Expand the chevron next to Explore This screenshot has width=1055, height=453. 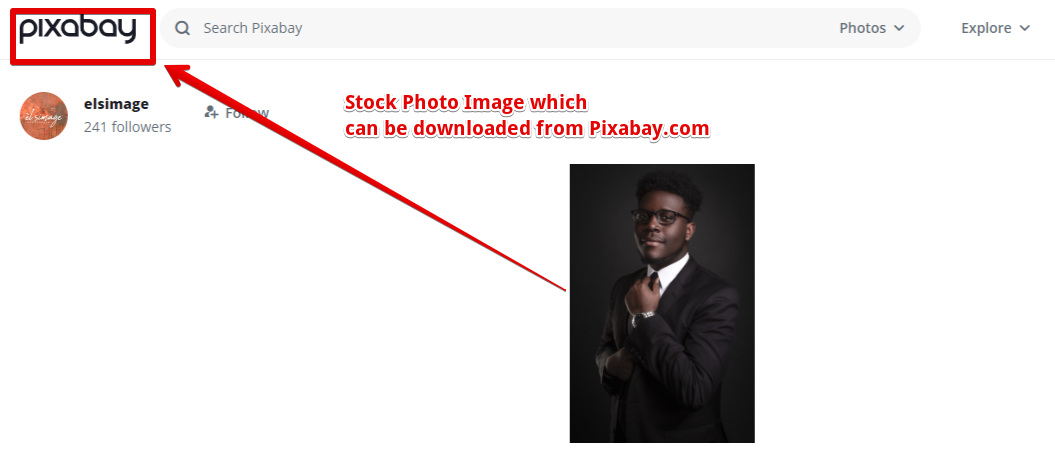tap(1025, 28)
